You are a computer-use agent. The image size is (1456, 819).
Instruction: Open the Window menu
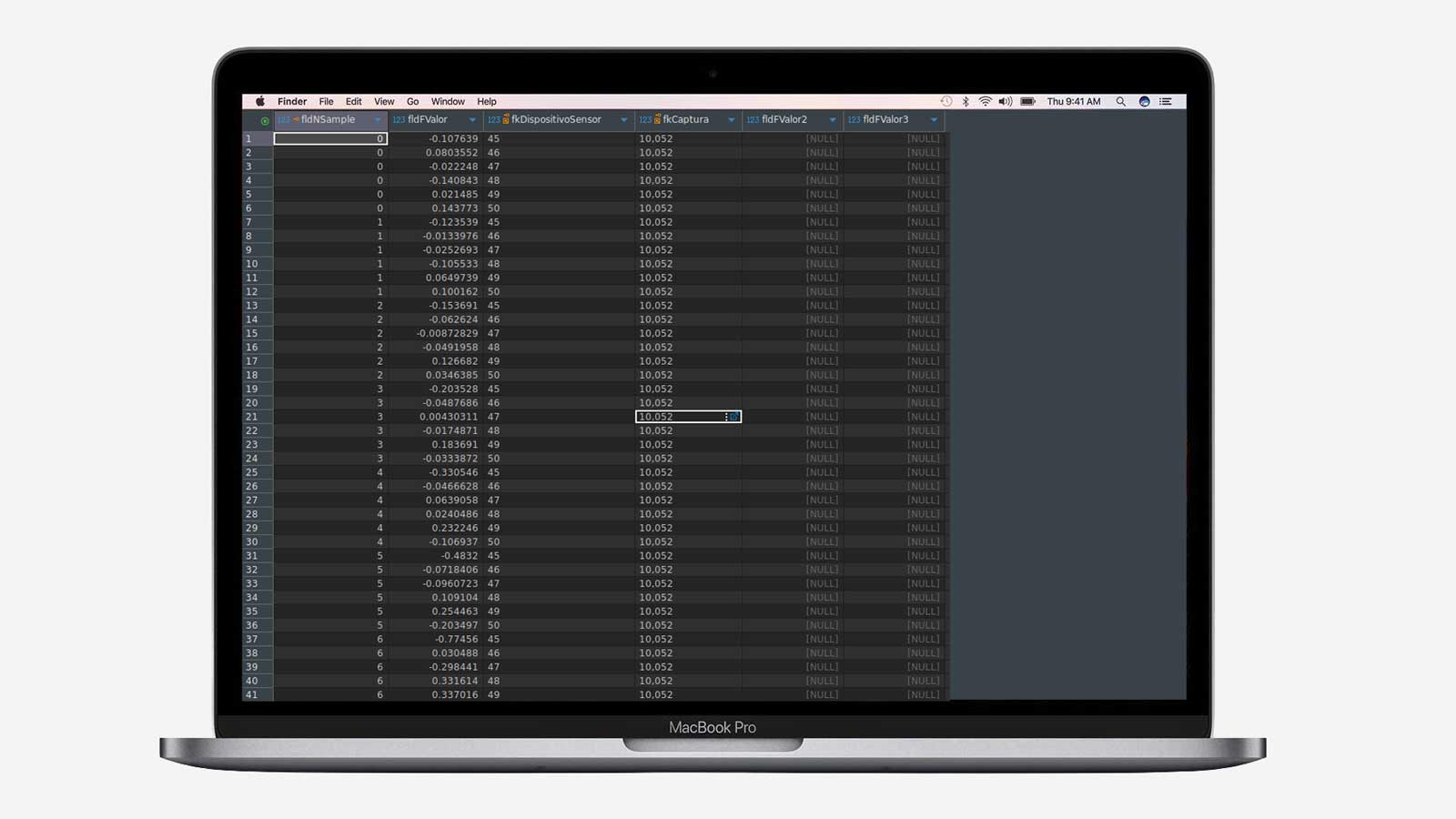coord(447,102)
